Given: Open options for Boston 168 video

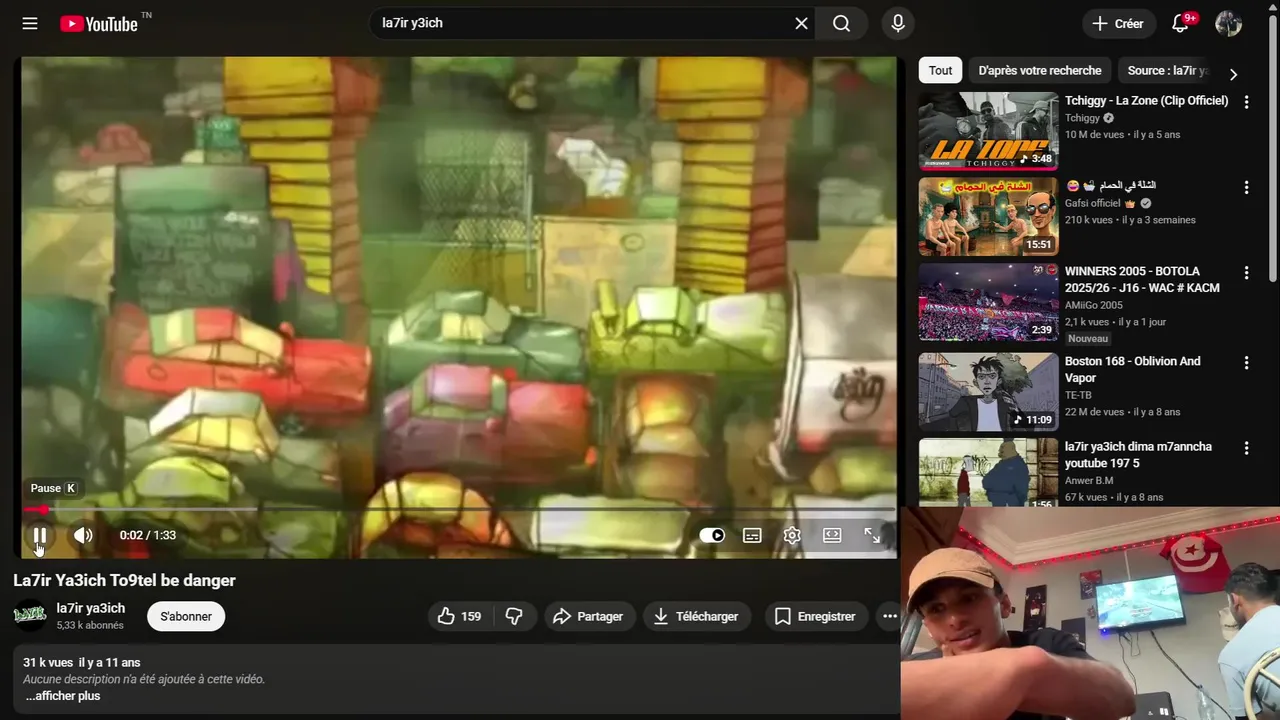Looking at the screenshot, I should 1246,363.
